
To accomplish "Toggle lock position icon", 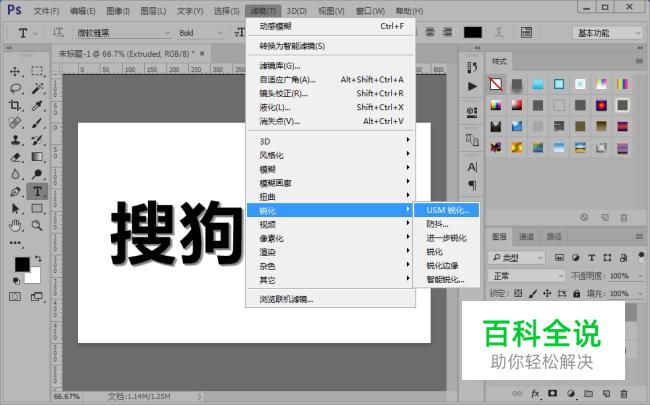I will coord(547,293).
